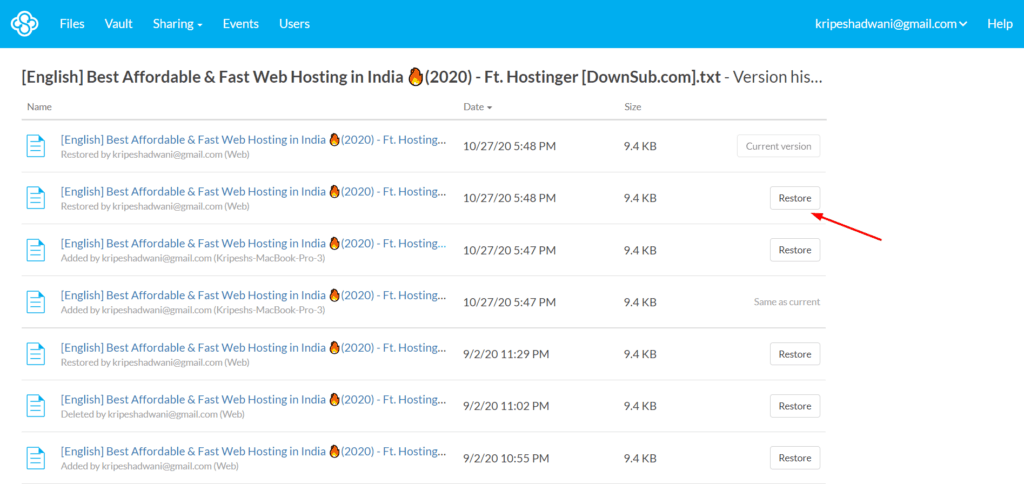Viewport: 1024px width, 484px height.
Task: Click the file icon of the second 5:48 PM row
Action: tap(36, 198)
